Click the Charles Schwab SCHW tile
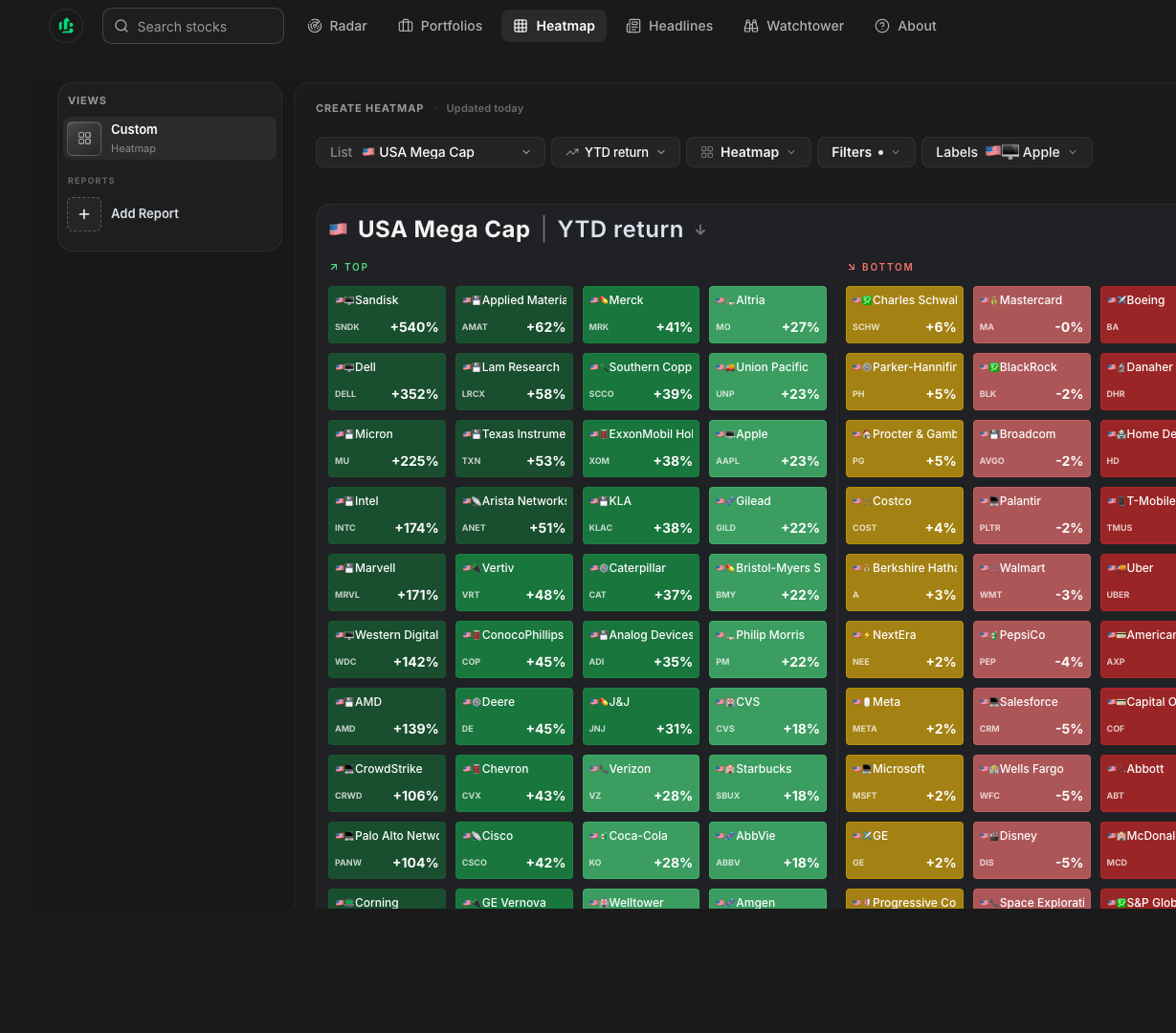Viewport: 1176px width, 1033px height. (x=904, y=314)
